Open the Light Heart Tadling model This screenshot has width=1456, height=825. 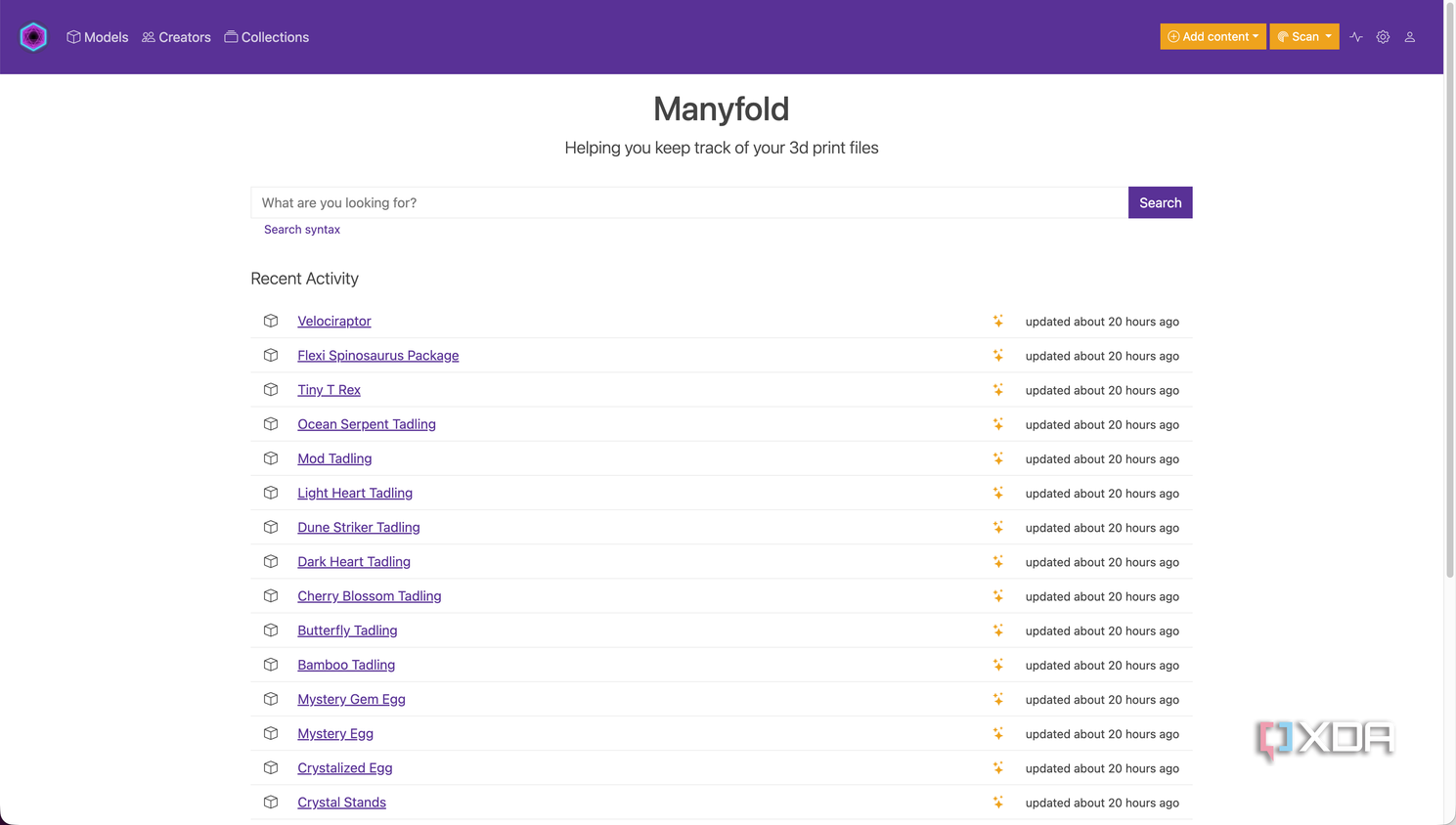(x=355, y=493)
